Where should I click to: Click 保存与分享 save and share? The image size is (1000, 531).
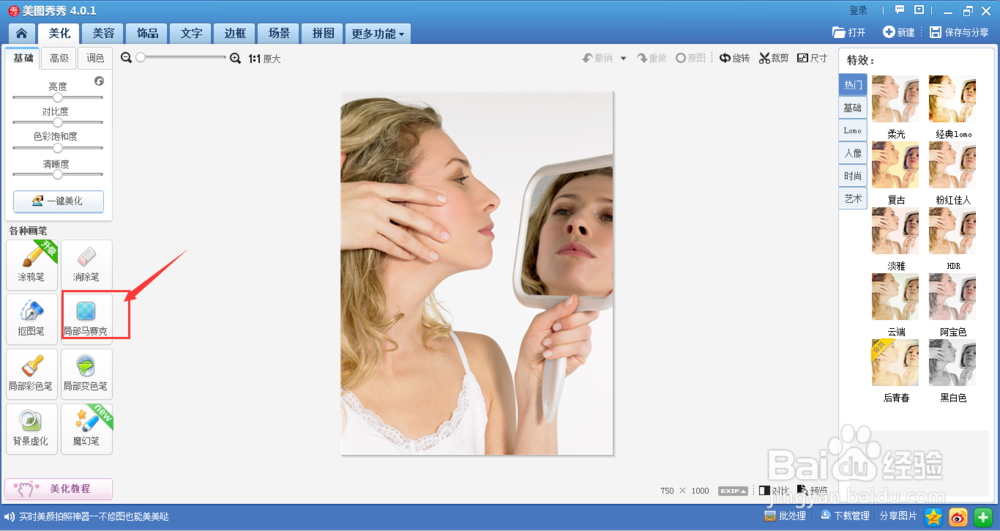[x=959, y=32]
